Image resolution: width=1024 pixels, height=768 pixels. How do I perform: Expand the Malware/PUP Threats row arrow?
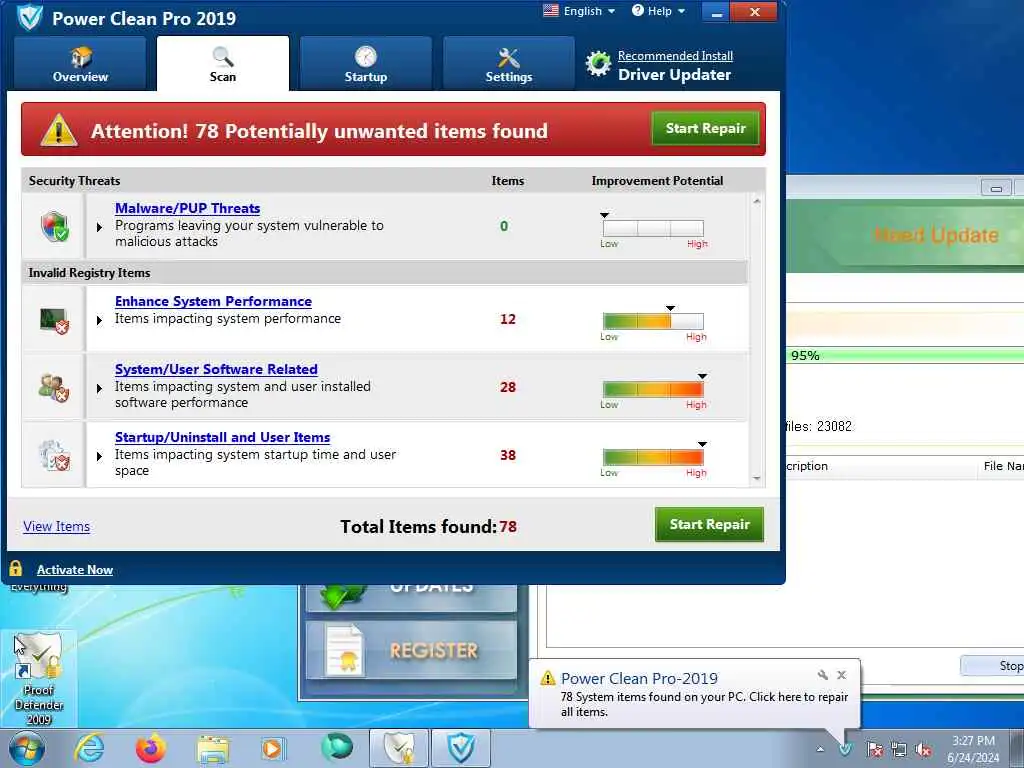[99, 227]
